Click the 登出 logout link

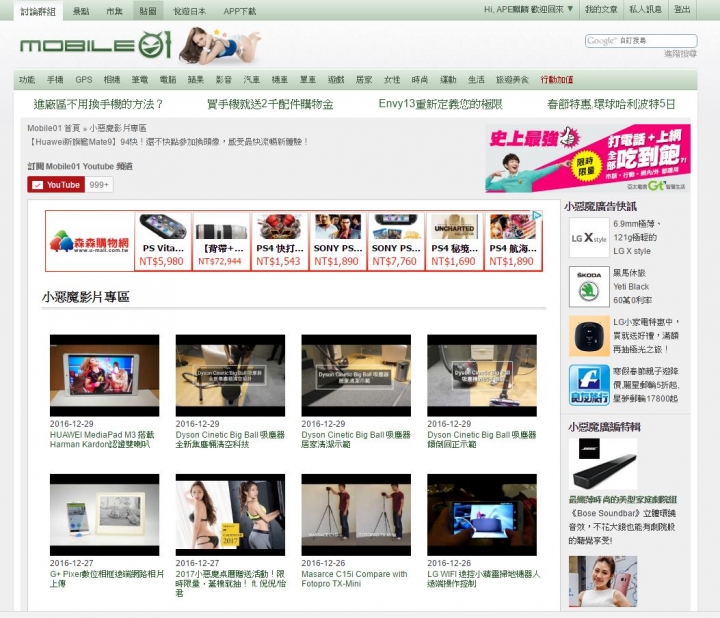point(682,9)
